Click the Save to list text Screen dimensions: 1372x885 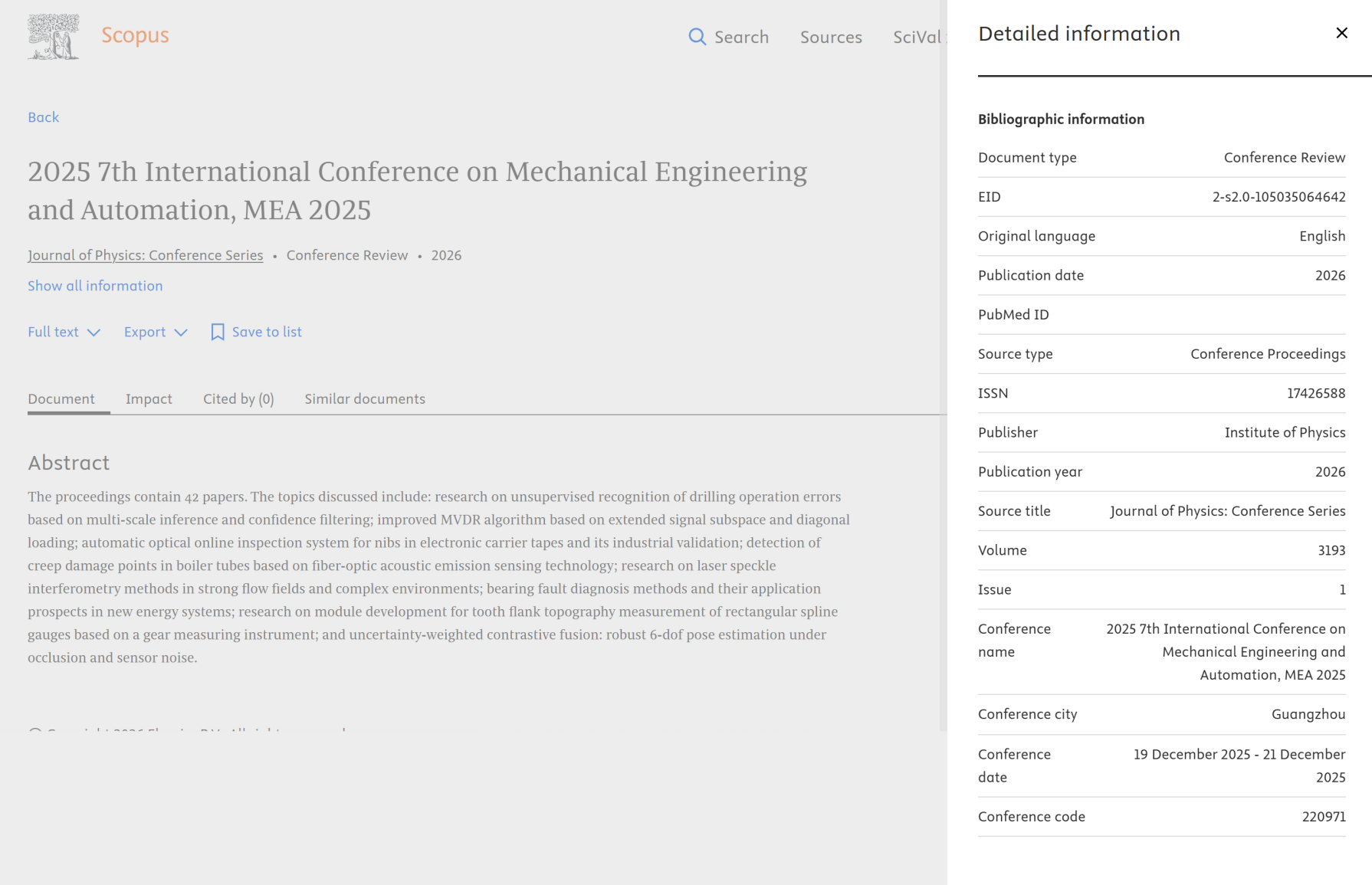coord(267,332)
